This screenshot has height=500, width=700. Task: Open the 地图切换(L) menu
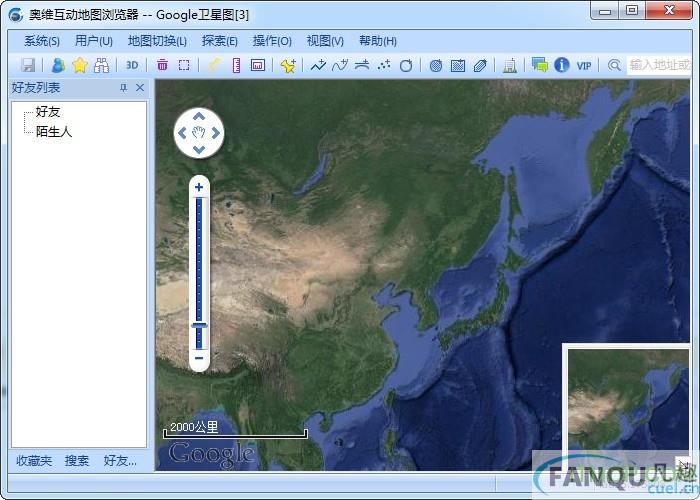[x=157, y=41]
